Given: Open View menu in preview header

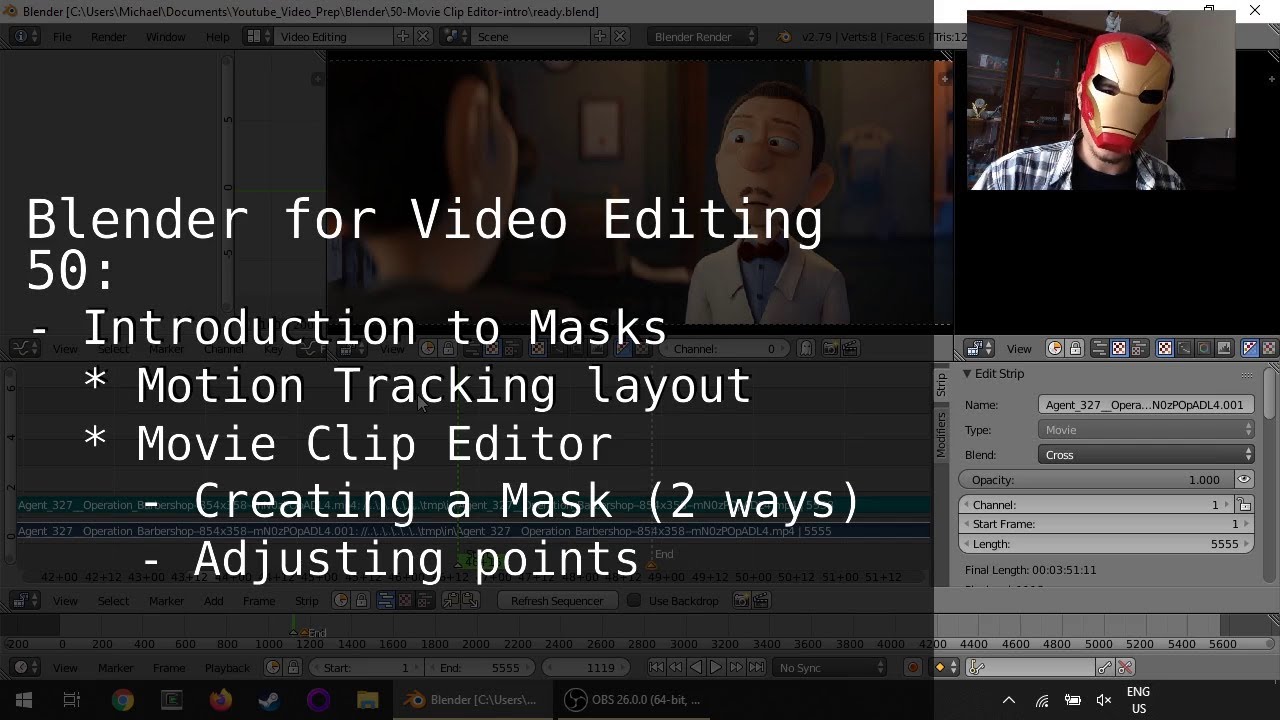Looking at the screenshot, I should (x=1019, y=349).
